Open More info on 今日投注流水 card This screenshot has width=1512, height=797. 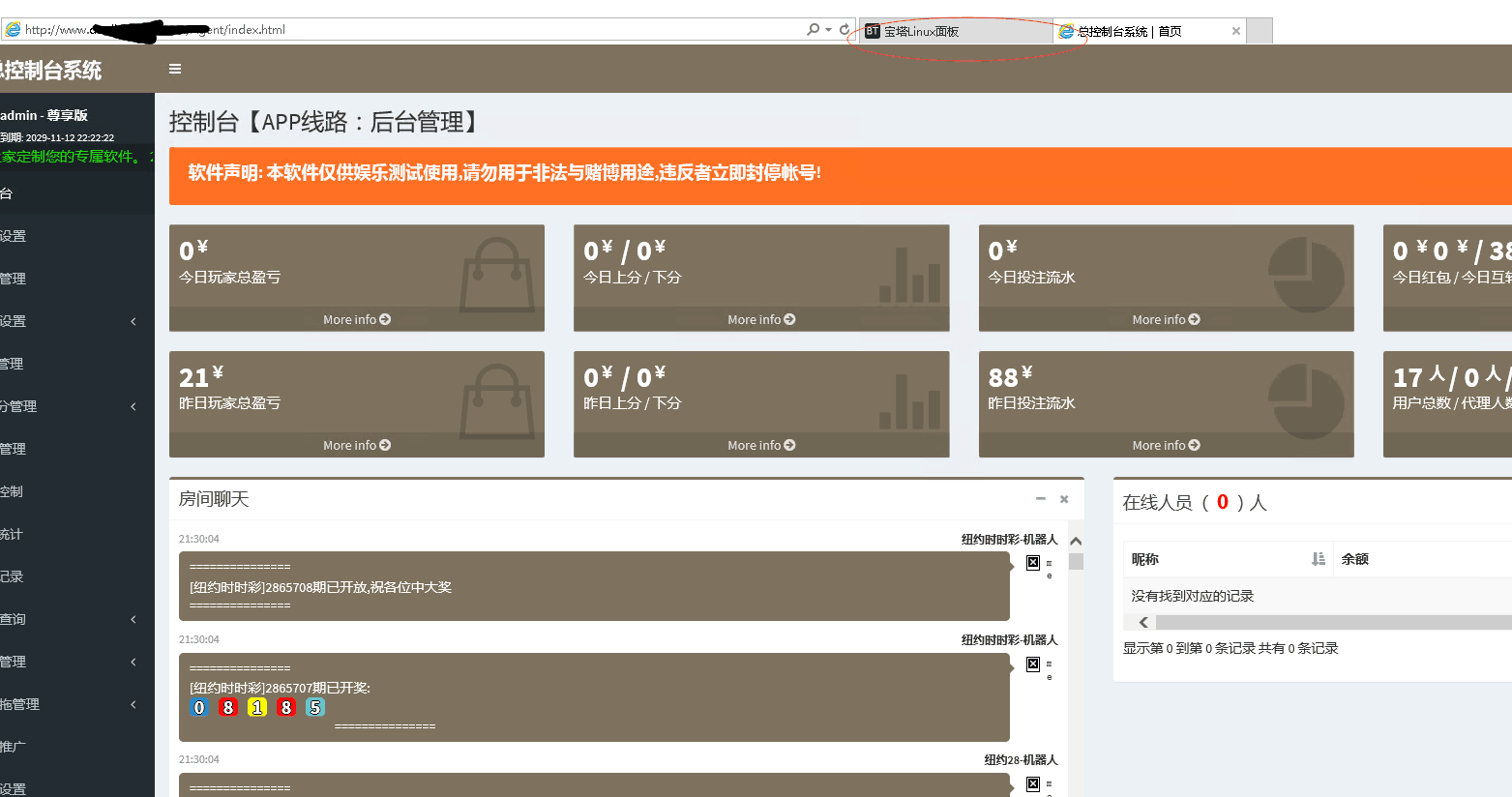pos(1166,319)
